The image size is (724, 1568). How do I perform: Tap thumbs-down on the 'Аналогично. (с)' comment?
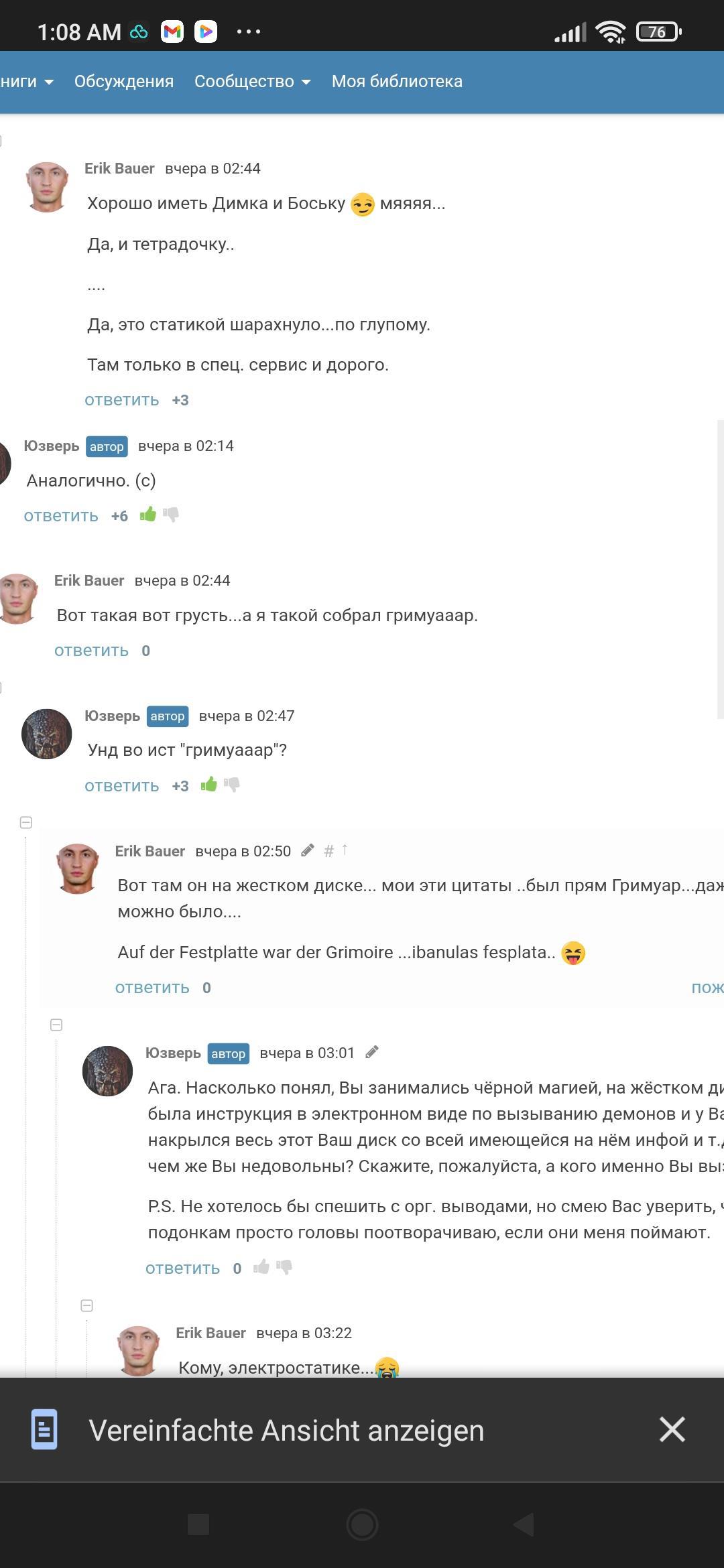click(x=171, y=515)
